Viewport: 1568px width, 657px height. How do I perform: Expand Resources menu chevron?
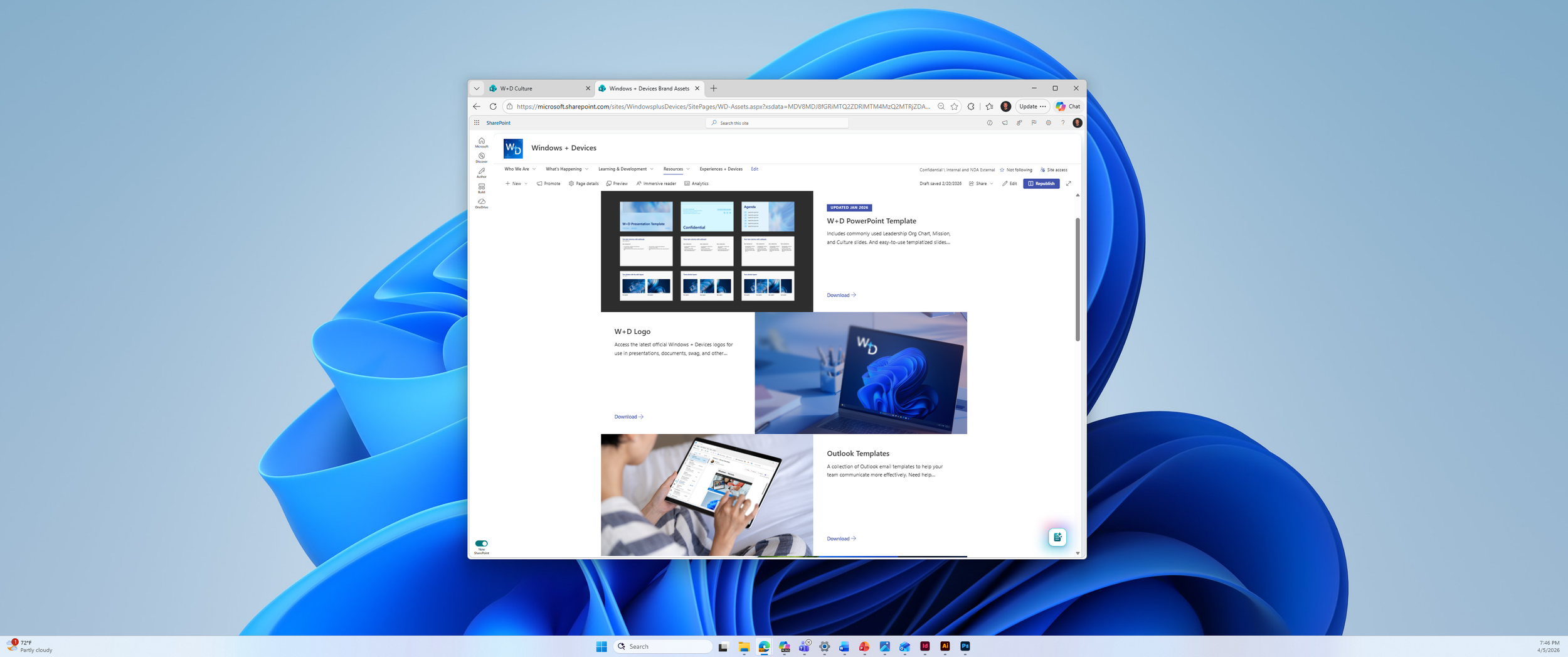click(x=688, y=169)
